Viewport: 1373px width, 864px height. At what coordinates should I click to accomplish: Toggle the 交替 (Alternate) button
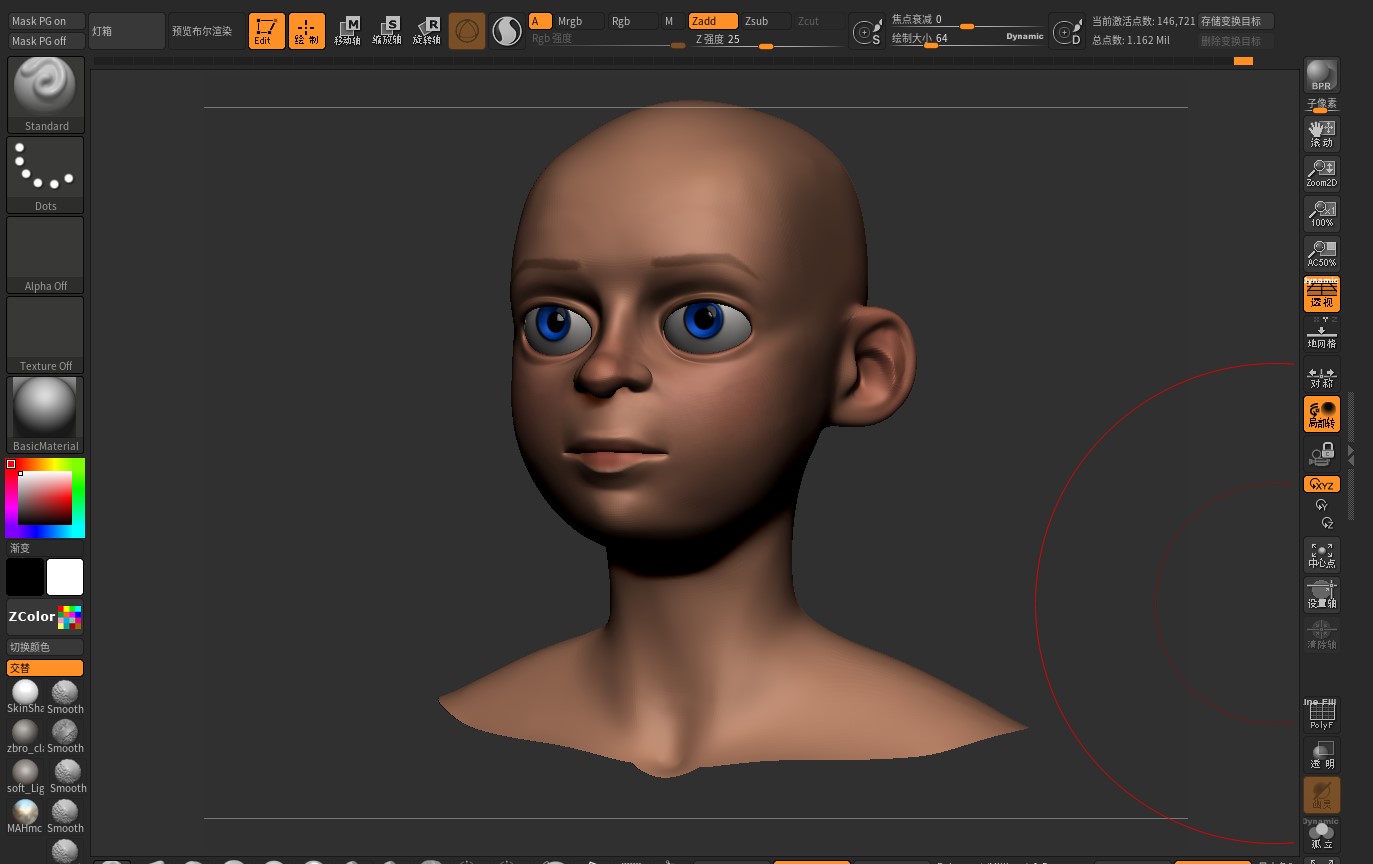coord(46,668)
